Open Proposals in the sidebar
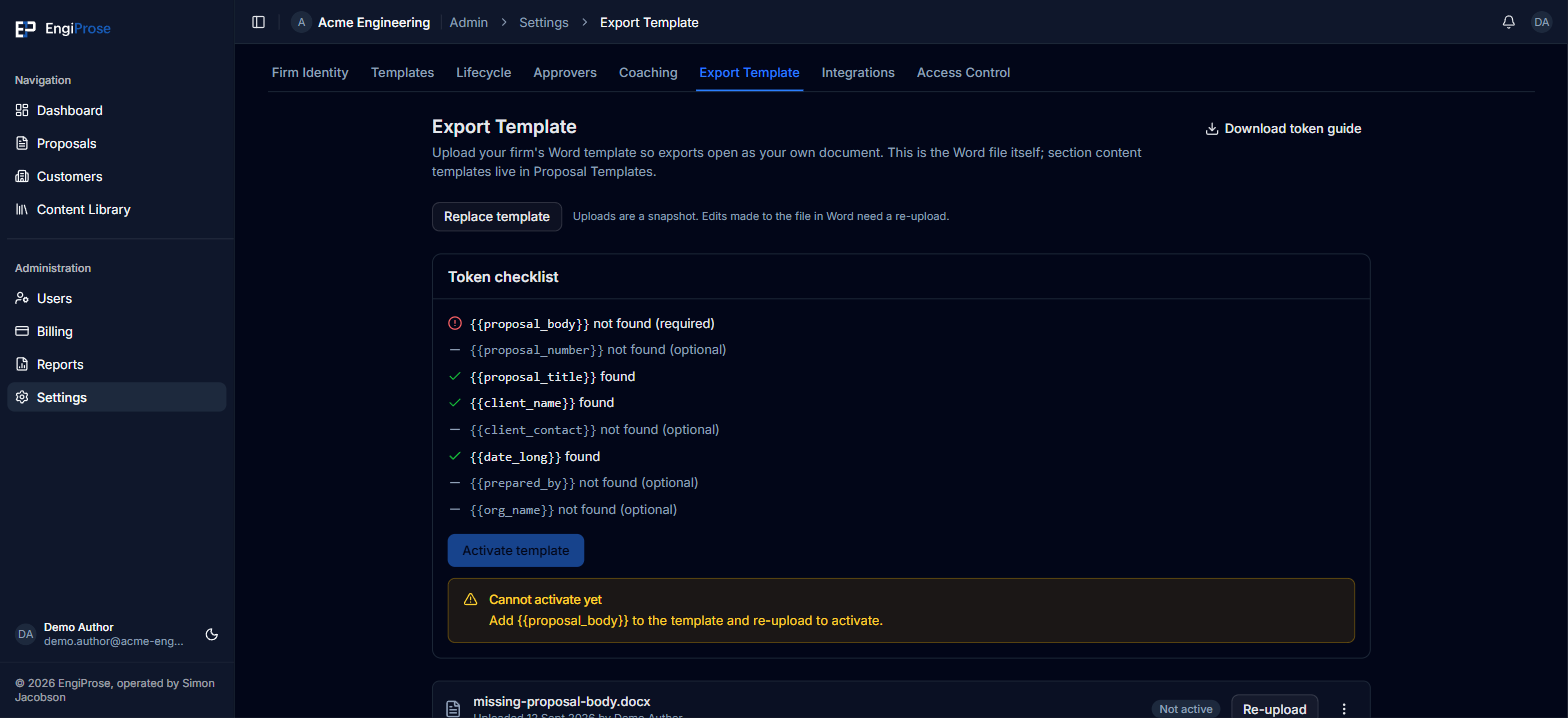 click(117, 143)
